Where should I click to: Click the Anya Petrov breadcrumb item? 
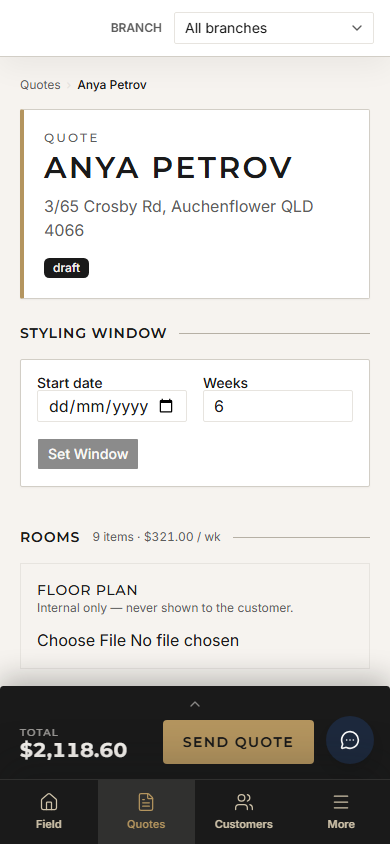(112, 85)
